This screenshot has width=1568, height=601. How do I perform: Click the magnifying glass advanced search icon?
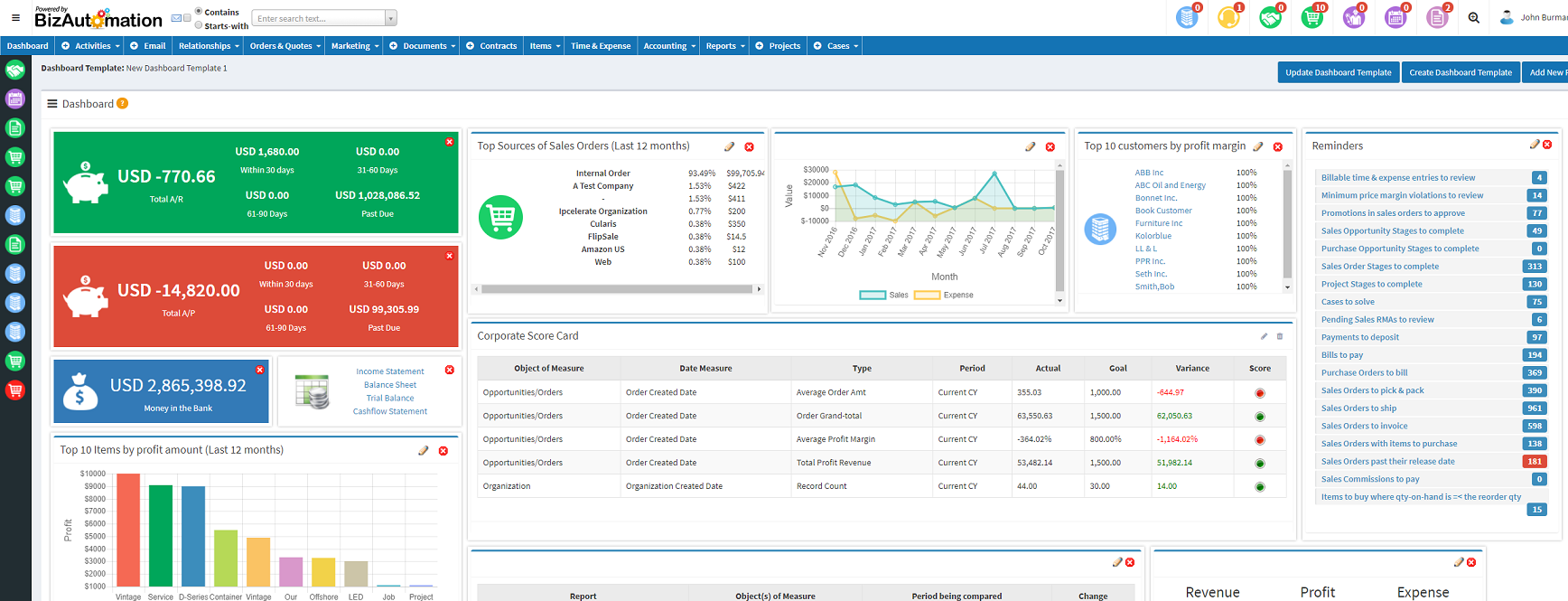(x=1473, y=18)
